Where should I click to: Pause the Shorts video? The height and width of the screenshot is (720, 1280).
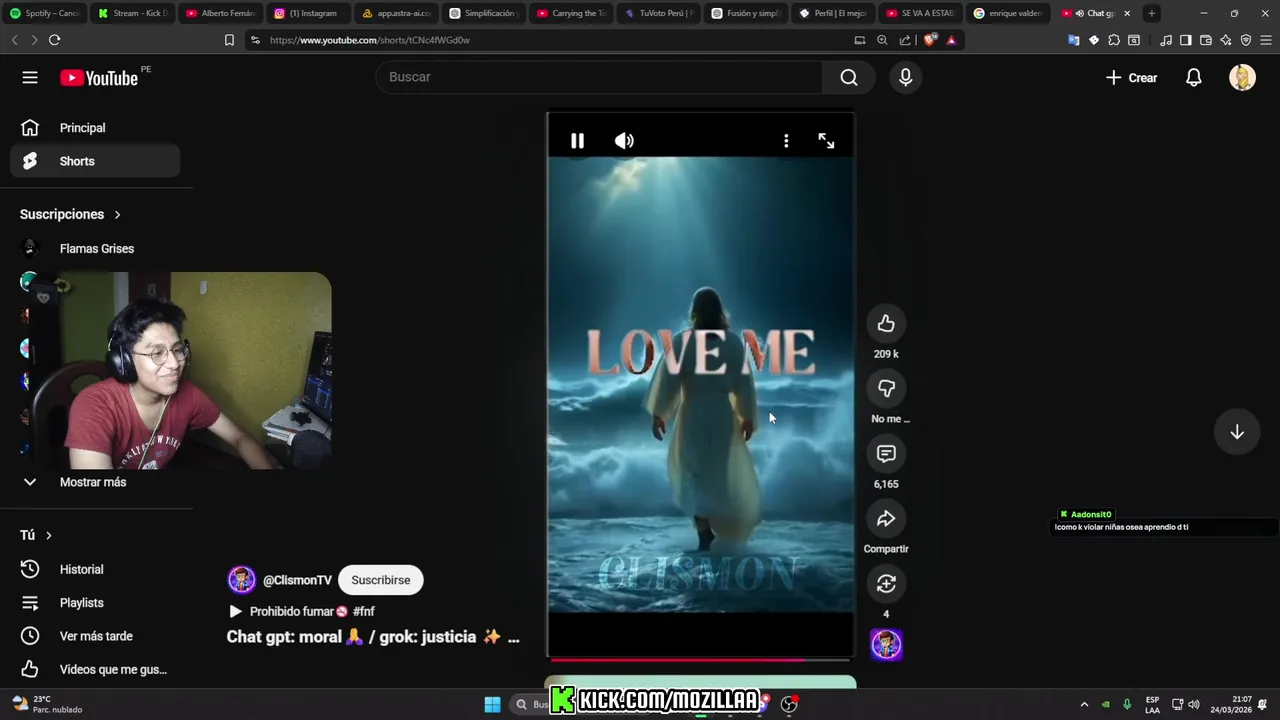click(577, 141)
